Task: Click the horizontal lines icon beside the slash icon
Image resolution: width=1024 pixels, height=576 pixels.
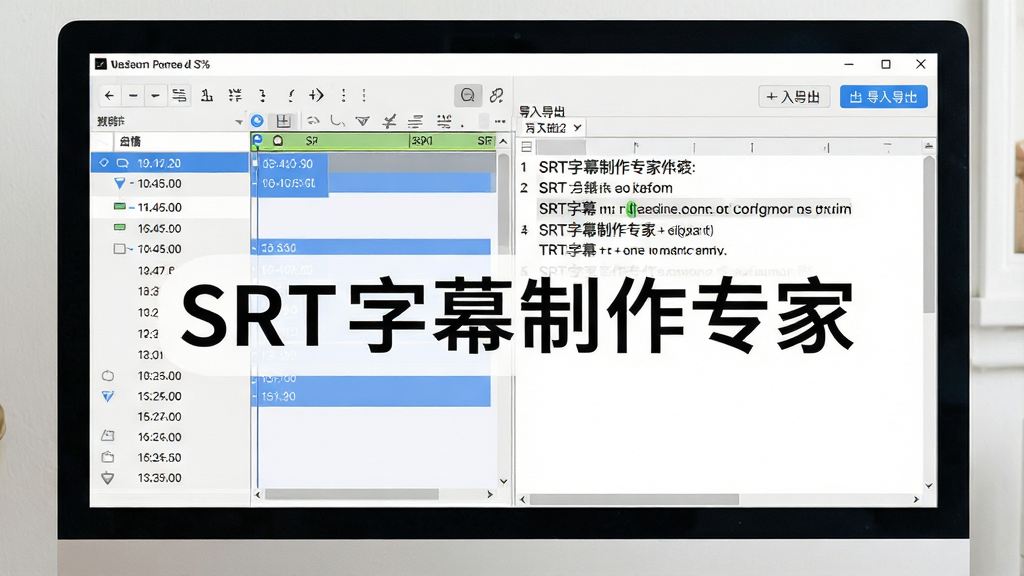Action: (x=415, y=121)
